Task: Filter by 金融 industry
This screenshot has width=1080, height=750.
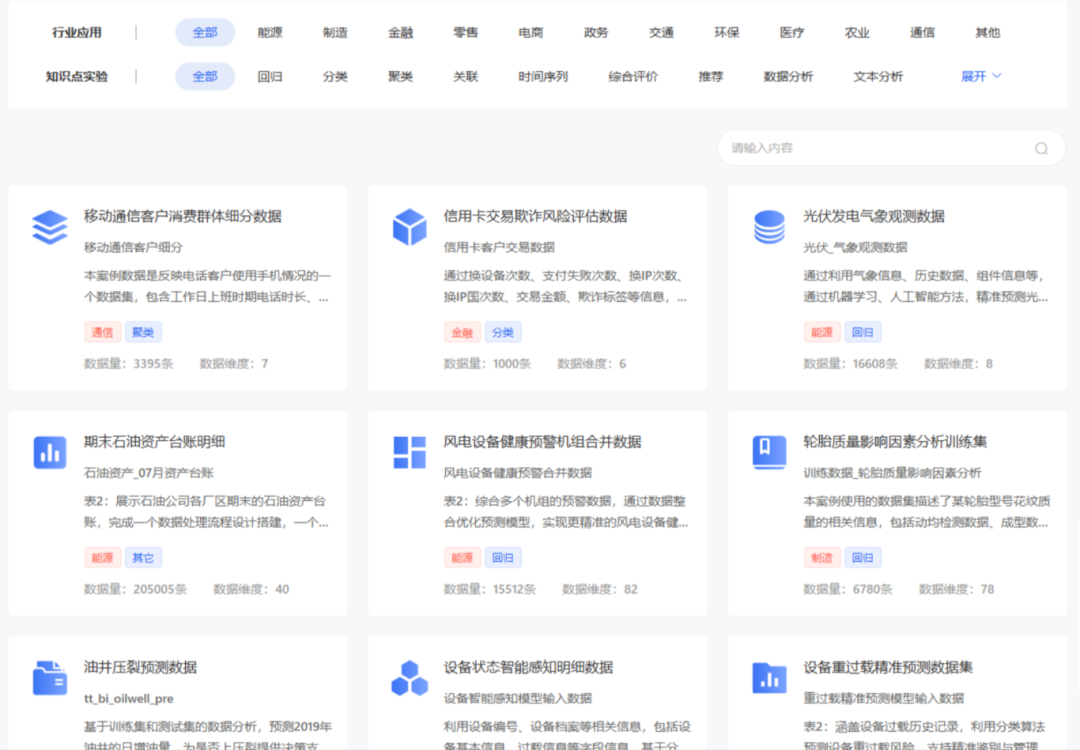Action: 400,32
